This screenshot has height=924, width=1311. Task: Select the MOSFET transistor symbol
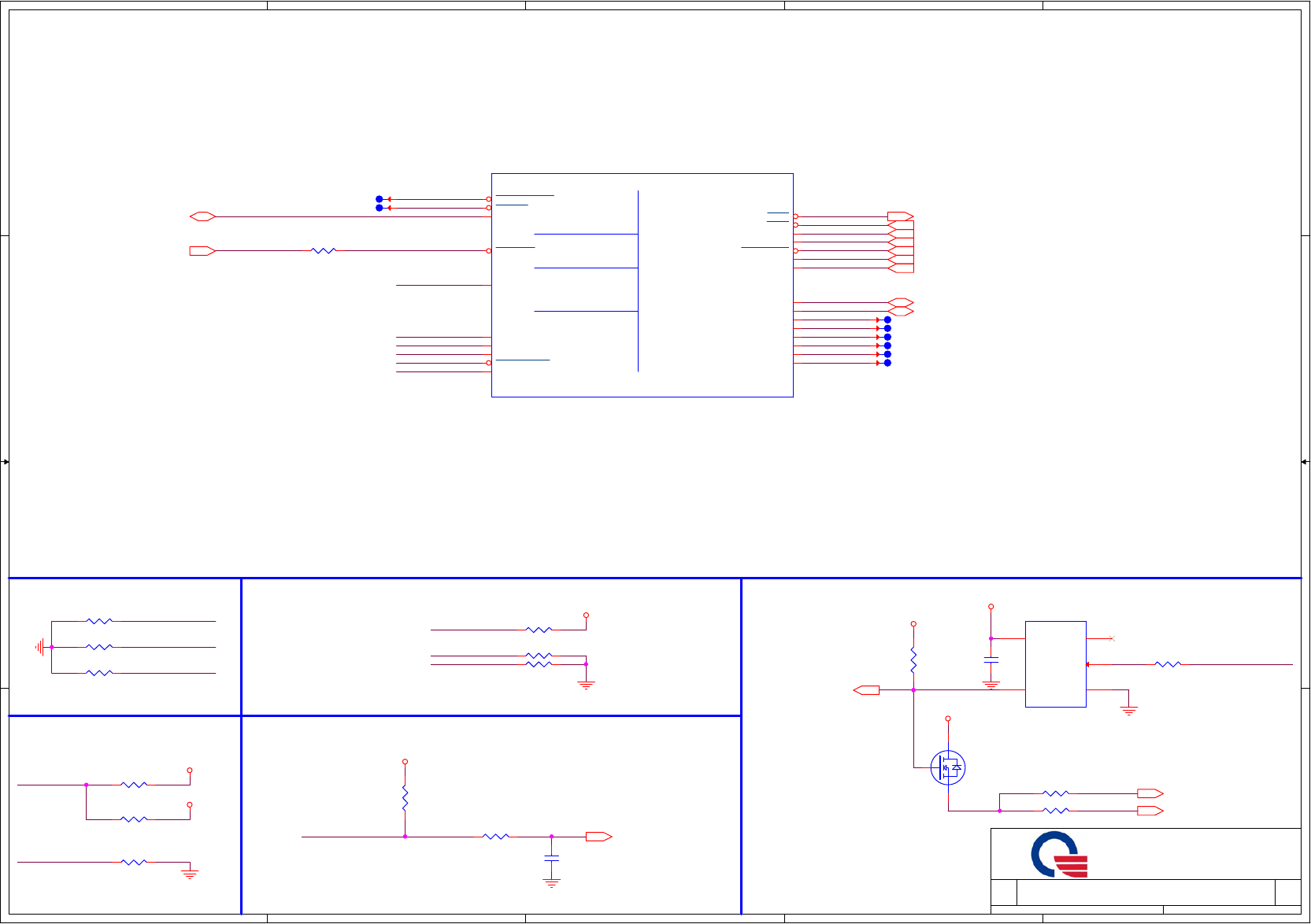point(948,767)
